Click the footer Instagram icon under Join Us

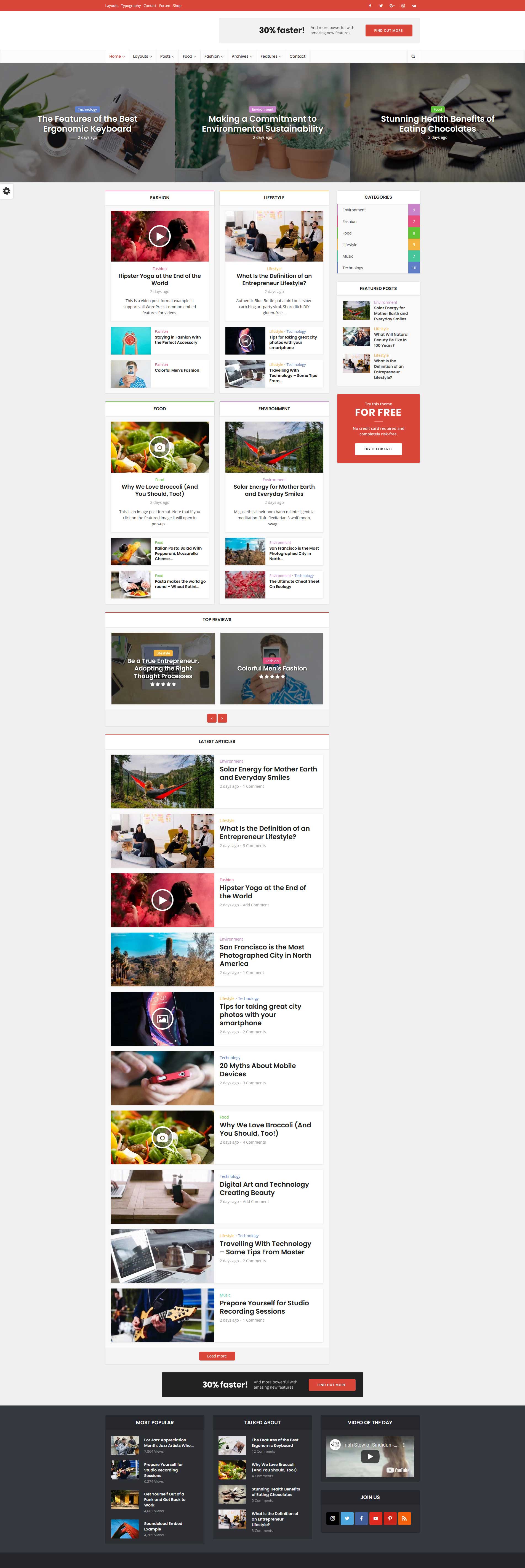(x=333, y=1518)
